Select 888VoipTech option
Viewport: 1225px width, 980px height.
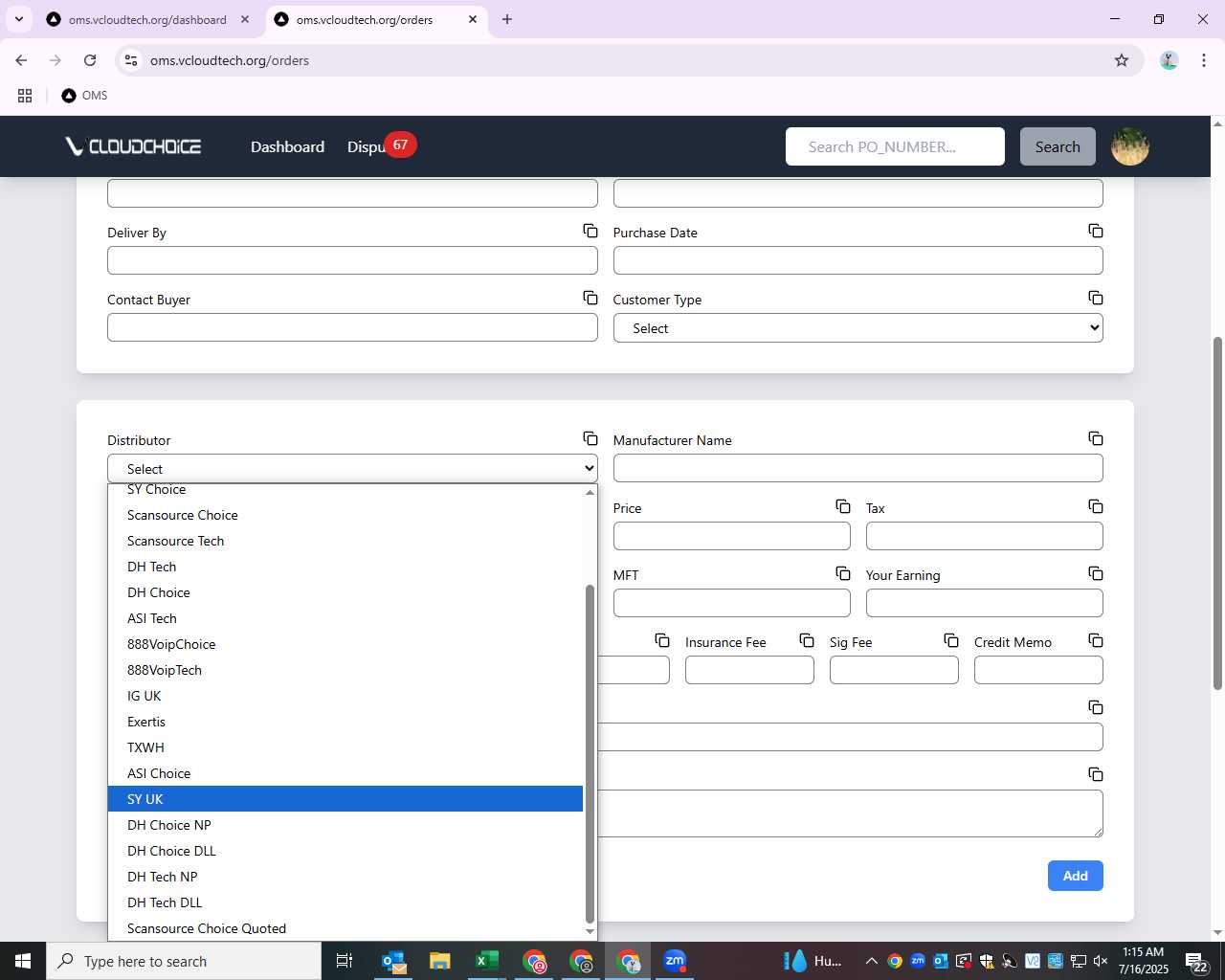[x=345, y=670]
